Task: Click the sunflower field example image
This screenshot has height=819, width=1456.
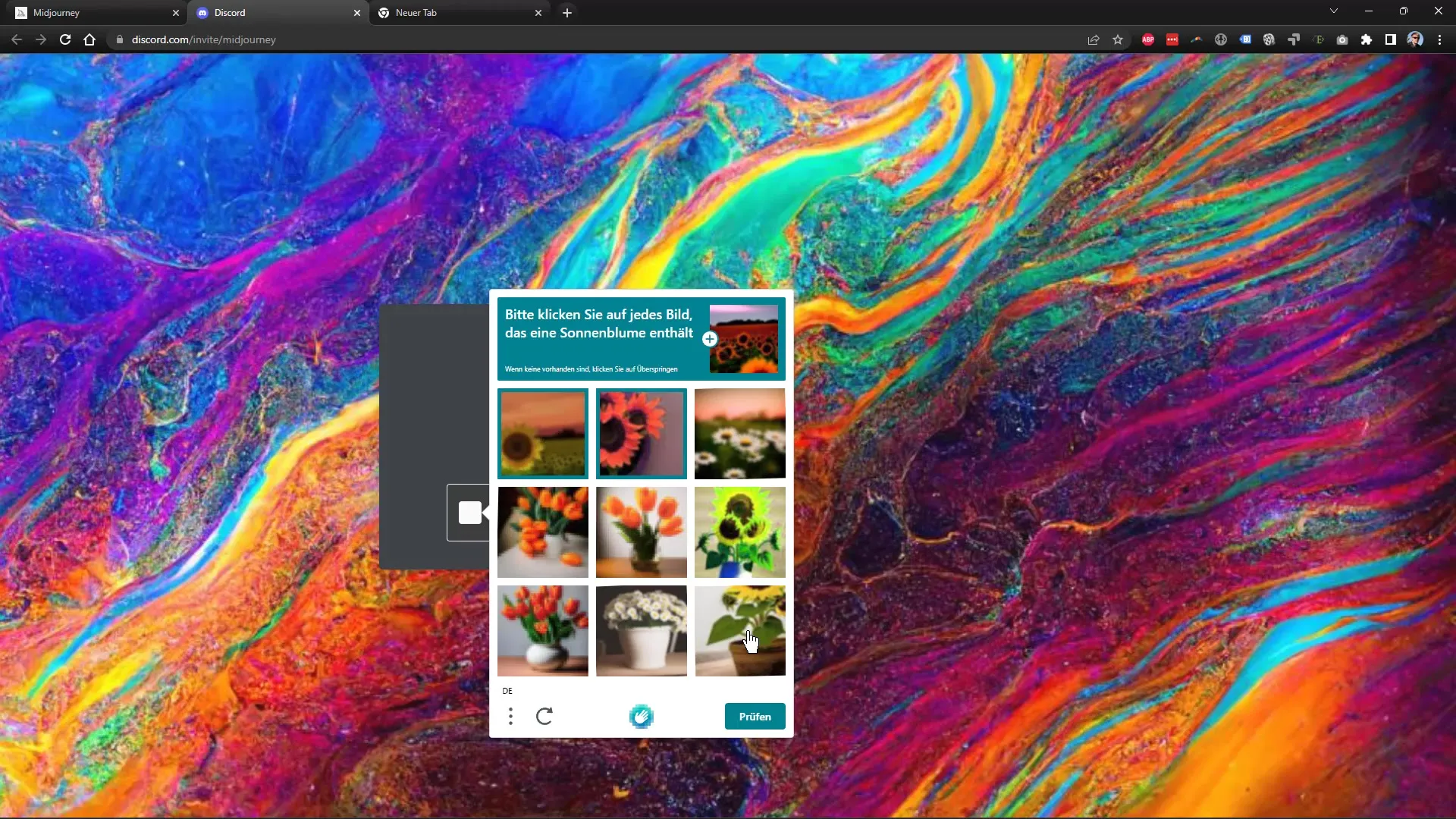Action: tap(744, 339)
